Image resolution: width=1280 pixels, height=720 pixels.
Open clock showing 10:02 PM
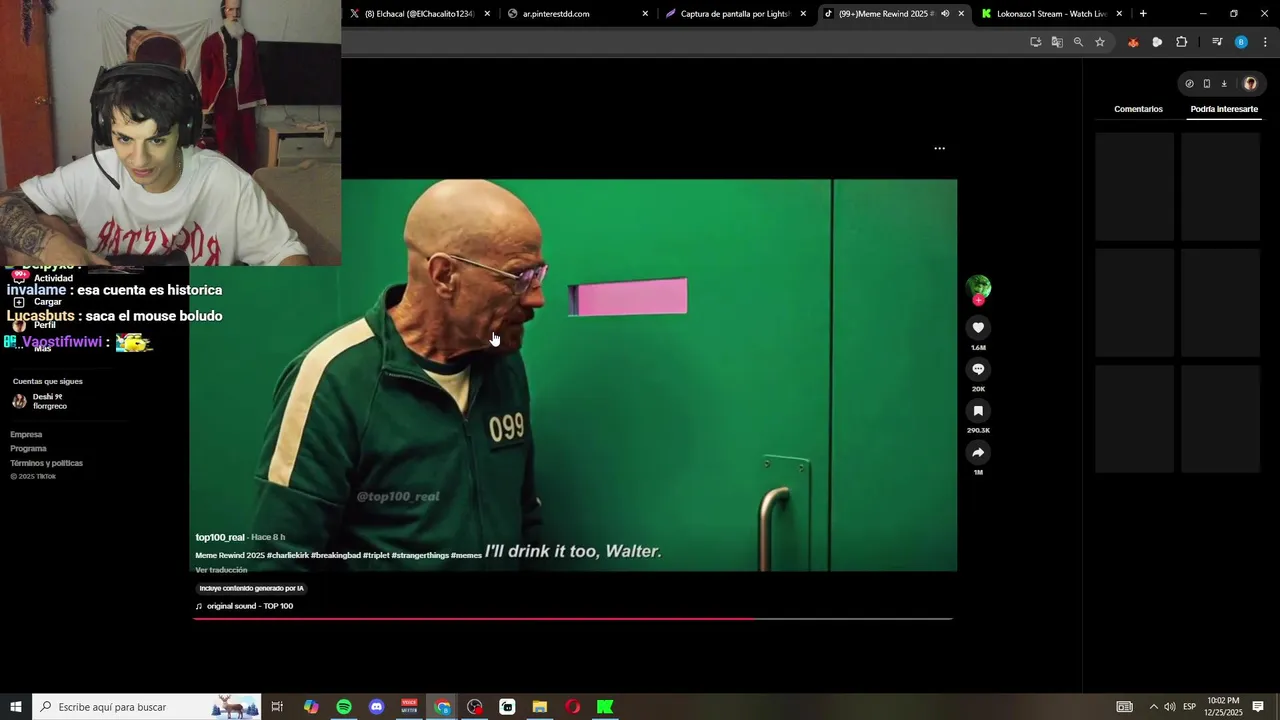[x=1223, y=707]
